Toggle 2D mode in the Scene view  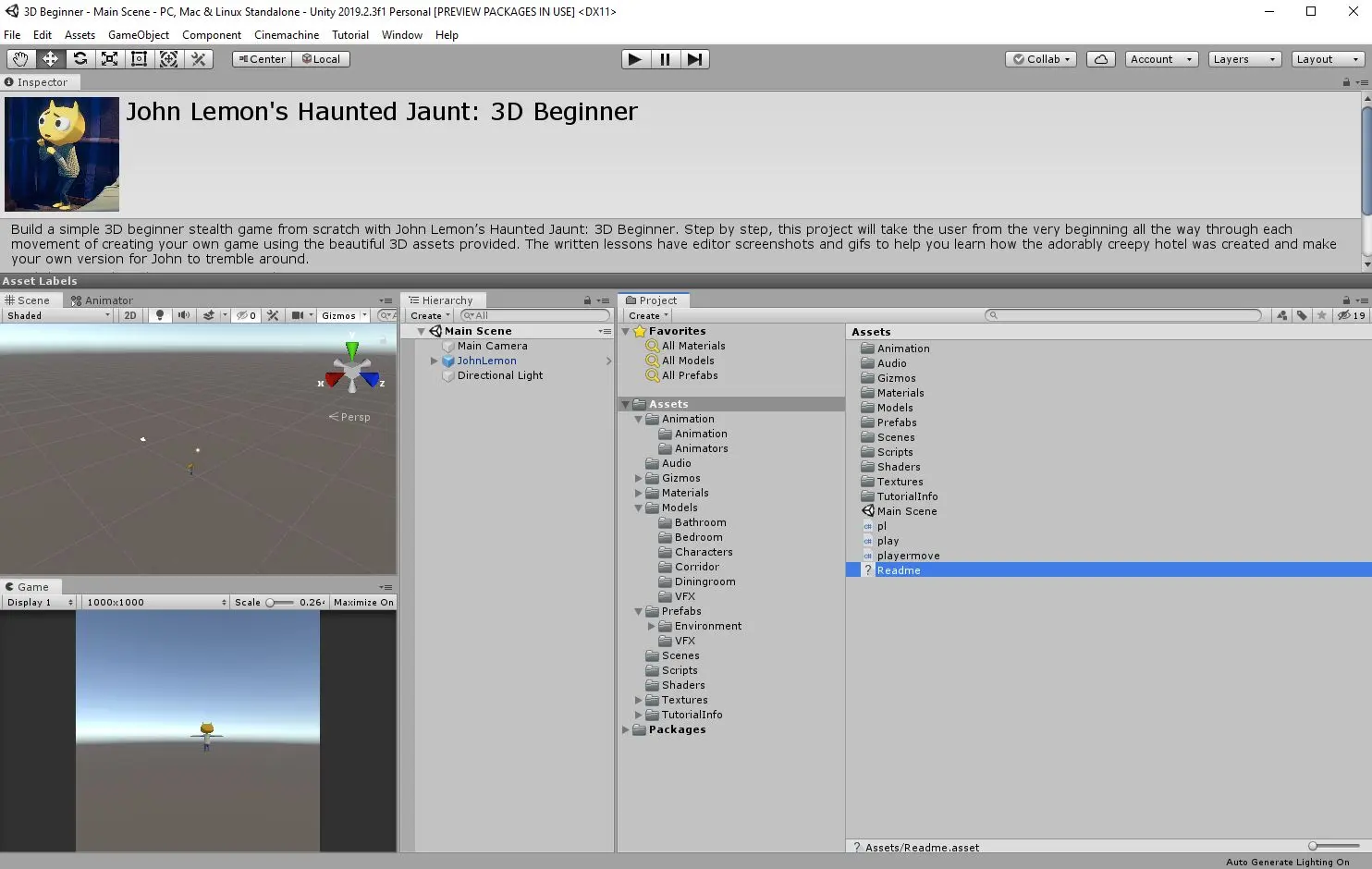[129, 315]
